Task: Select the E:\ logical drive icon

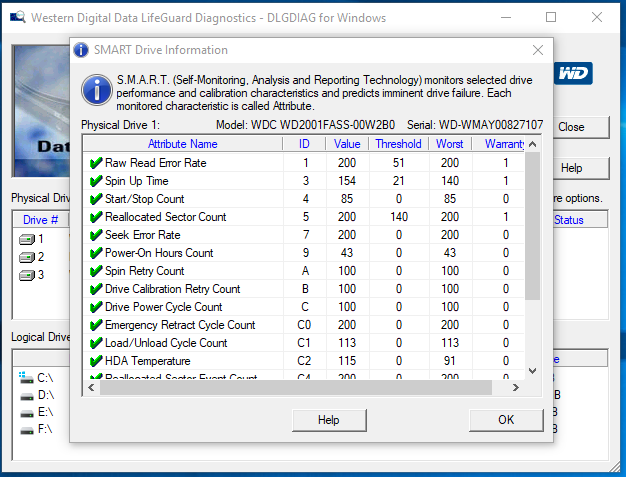Action: [x=27, y=413]
